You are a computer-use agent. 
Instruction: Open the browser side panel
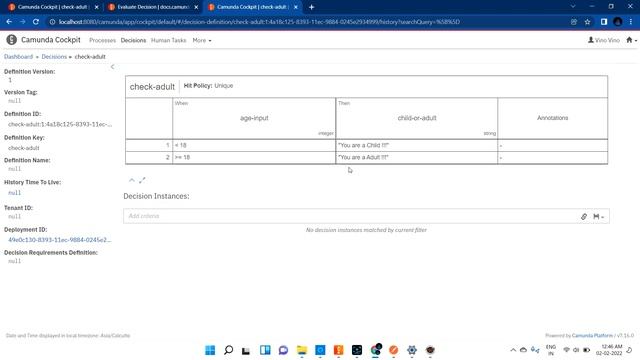pyautogui.click(x=604, y=22)
